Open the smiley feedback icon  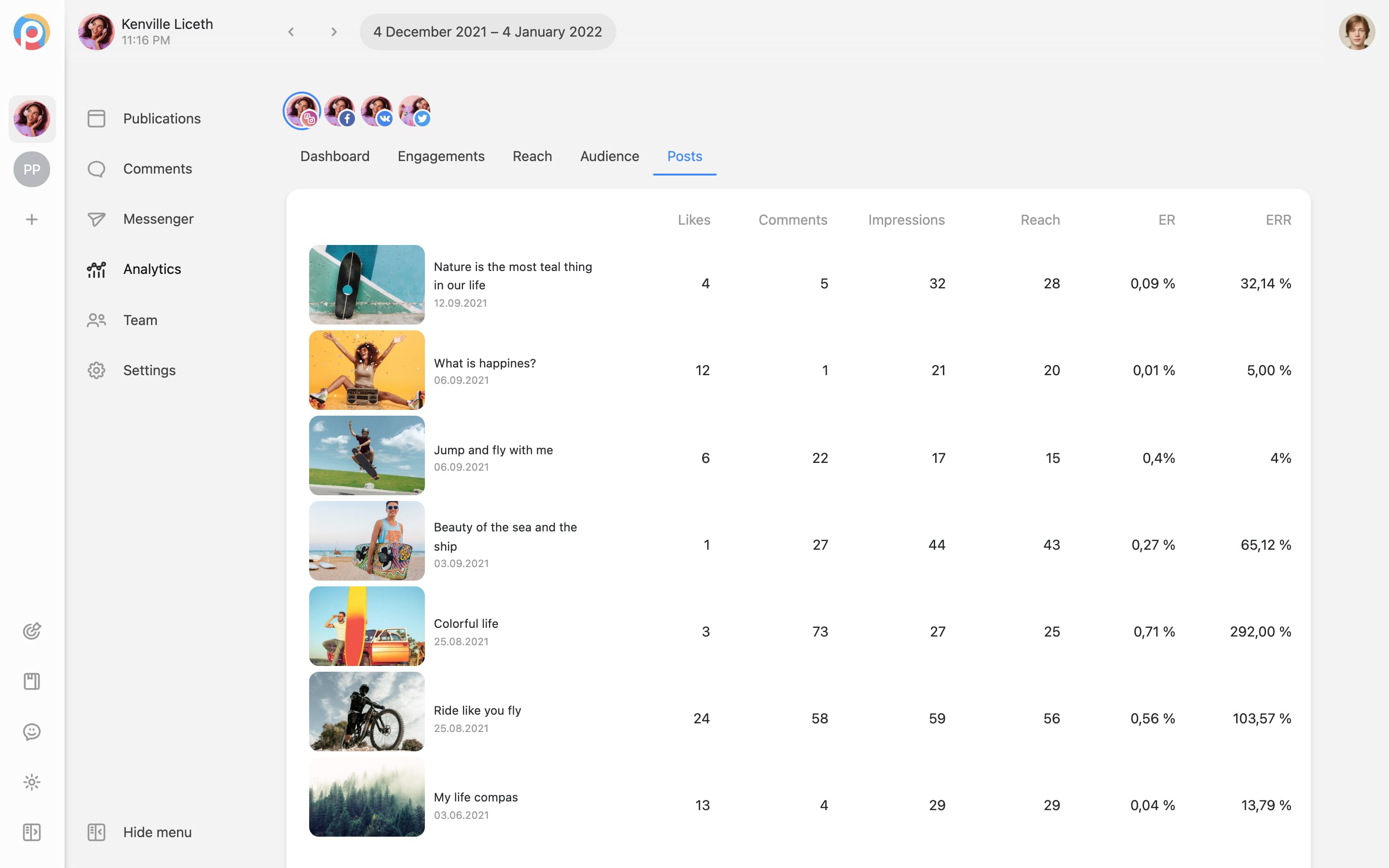click(x=31, y=732)
